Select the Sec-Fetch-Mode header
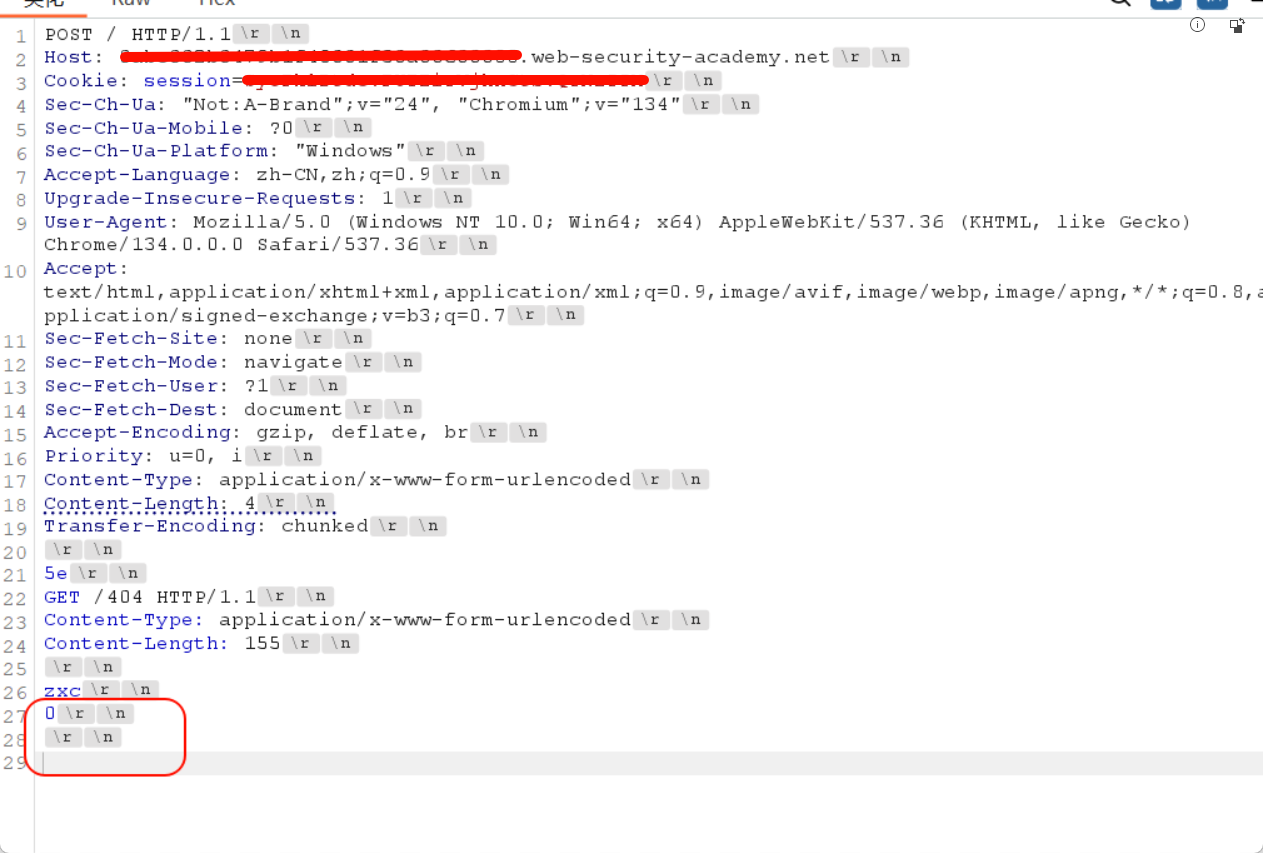This screenshot has width=1263, height=853. 136,362
